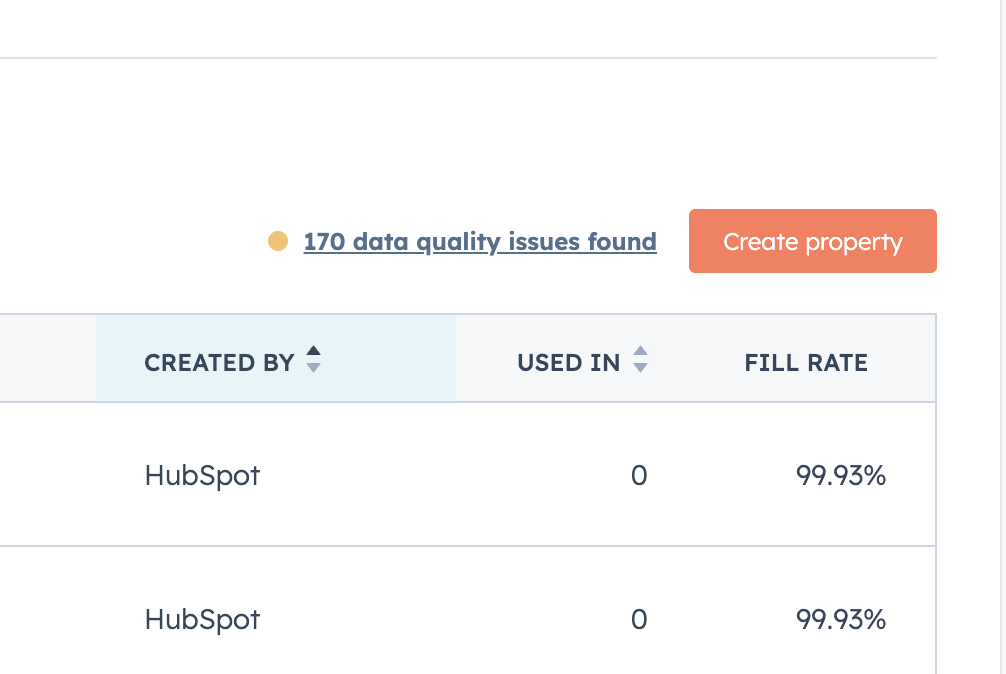Sort table by USED IN header label
The image size is (1006, 674).
coord(568,362)
